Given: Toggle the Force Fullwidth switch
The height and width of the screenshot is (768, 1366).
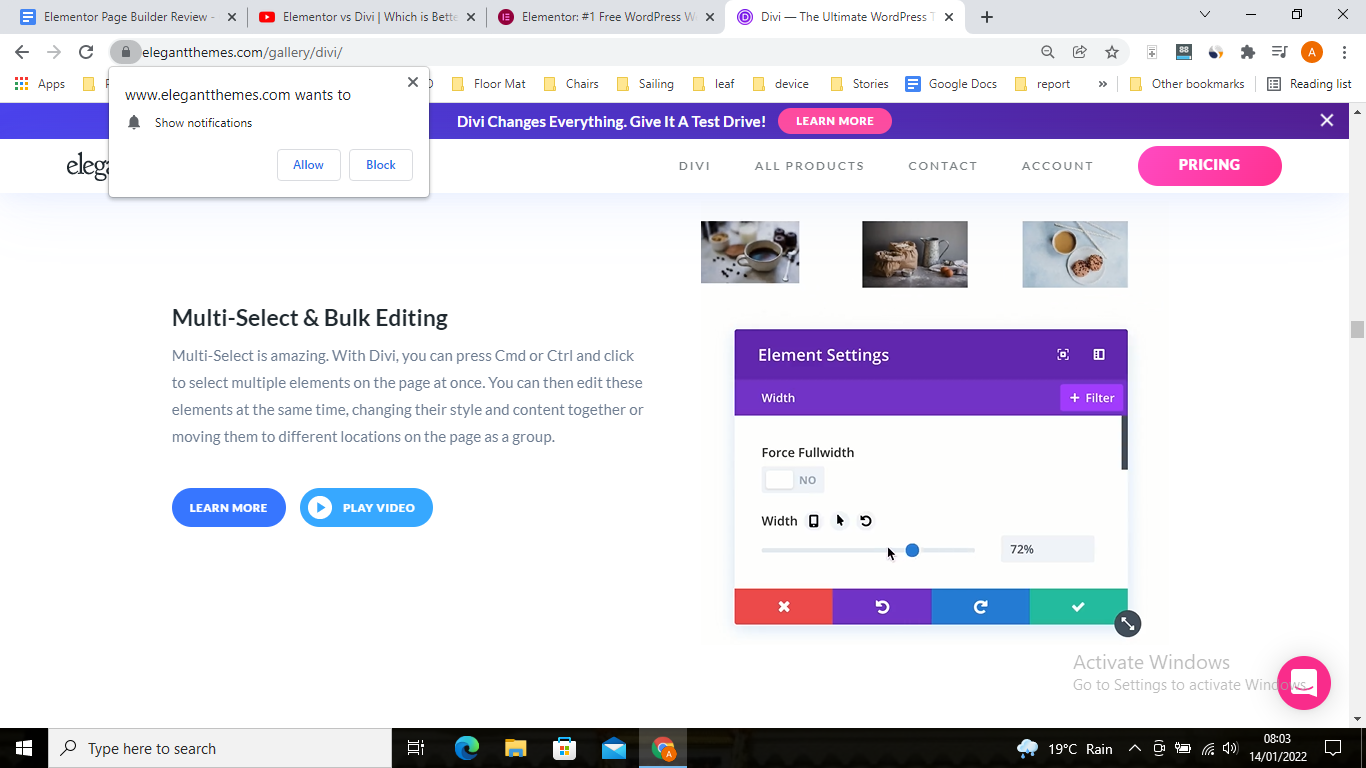Looking at the screenshot, I should pos(793,480).
